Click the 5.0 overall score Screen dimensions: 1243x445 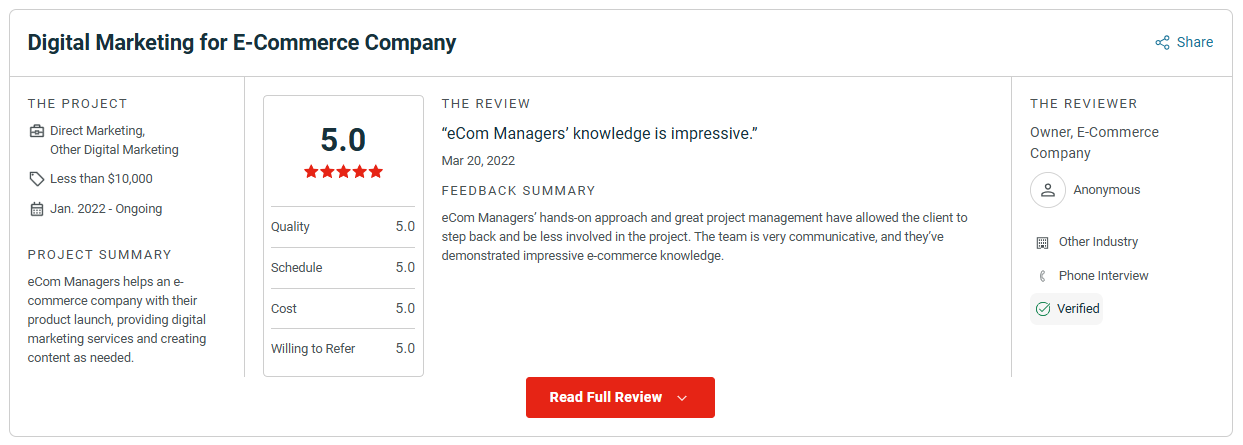[343, 139]
